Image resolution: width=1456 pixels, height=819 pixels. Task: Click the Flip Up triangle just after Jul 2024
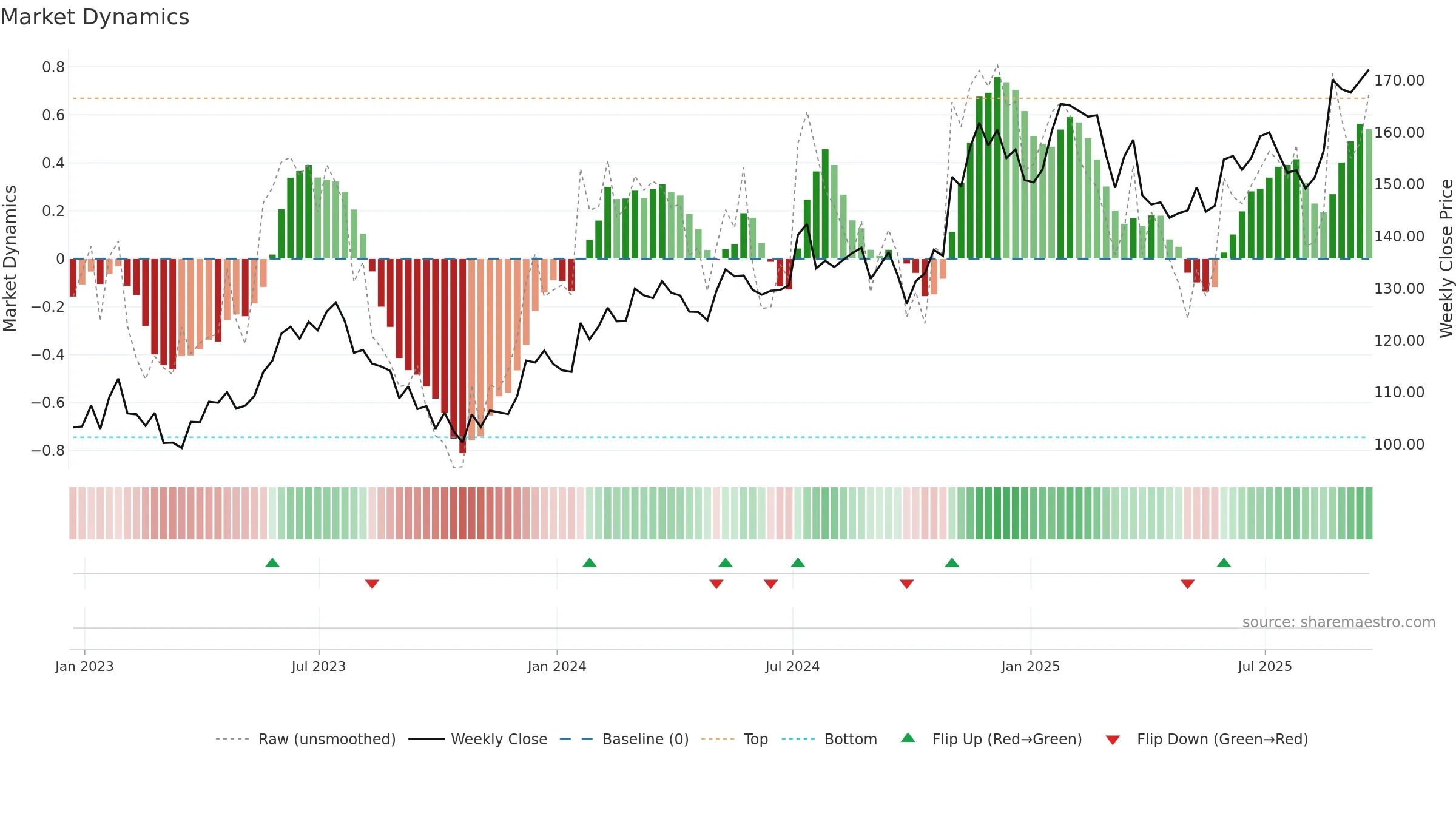tap(798, 562)
